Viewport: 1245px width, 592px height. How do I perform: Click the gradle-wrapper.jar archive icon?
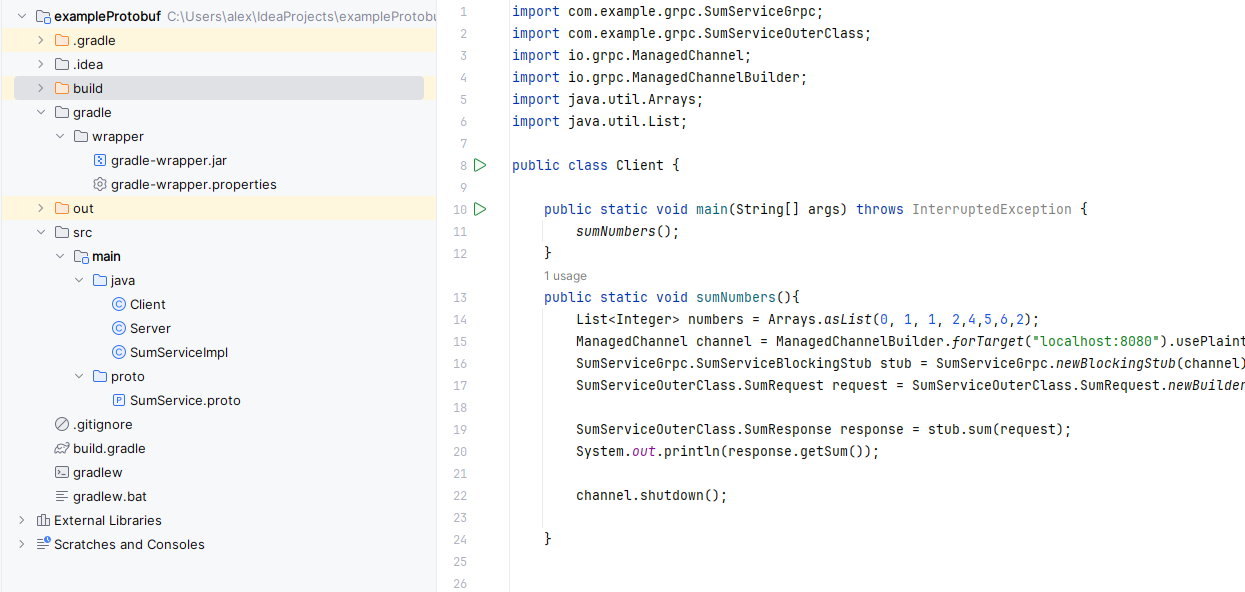100,161
